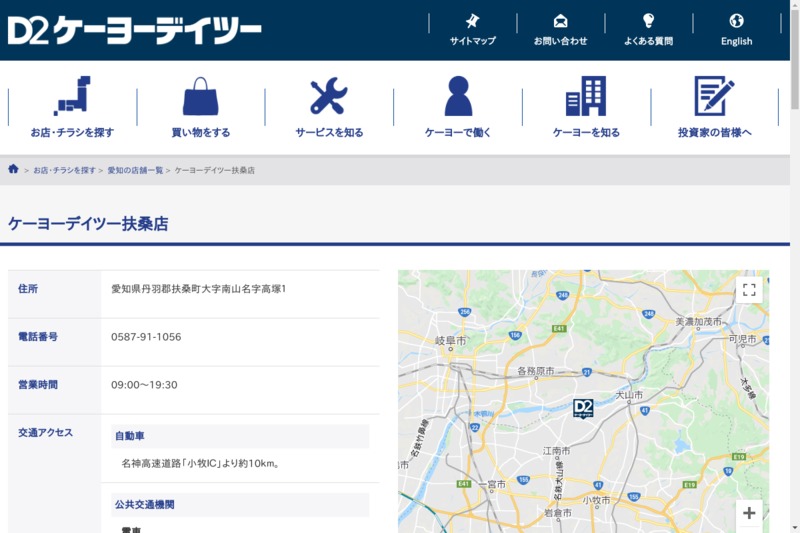
Task: Click 江南市 label on the map
Action: [557, 450]
